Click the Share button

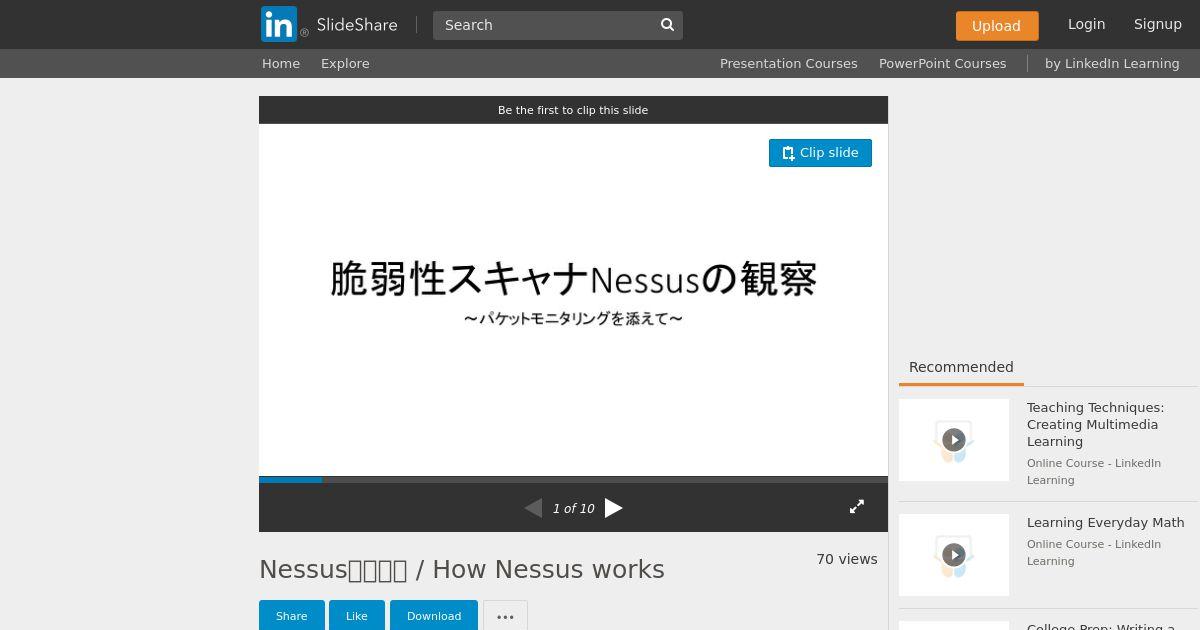click(x=292, y=616)
